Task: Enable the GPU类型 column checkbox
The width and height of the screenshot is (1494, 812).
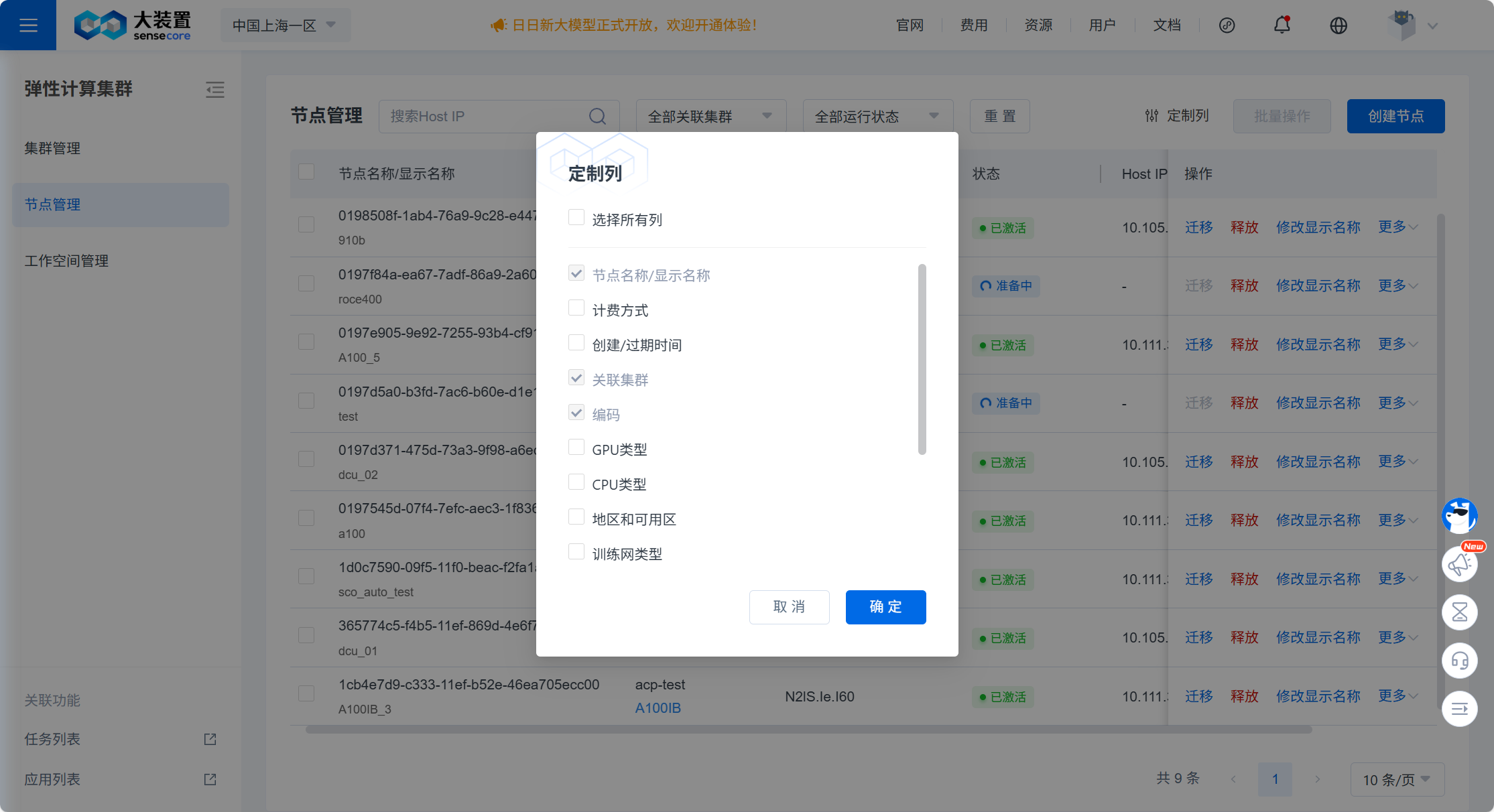Action: point(576,448)
